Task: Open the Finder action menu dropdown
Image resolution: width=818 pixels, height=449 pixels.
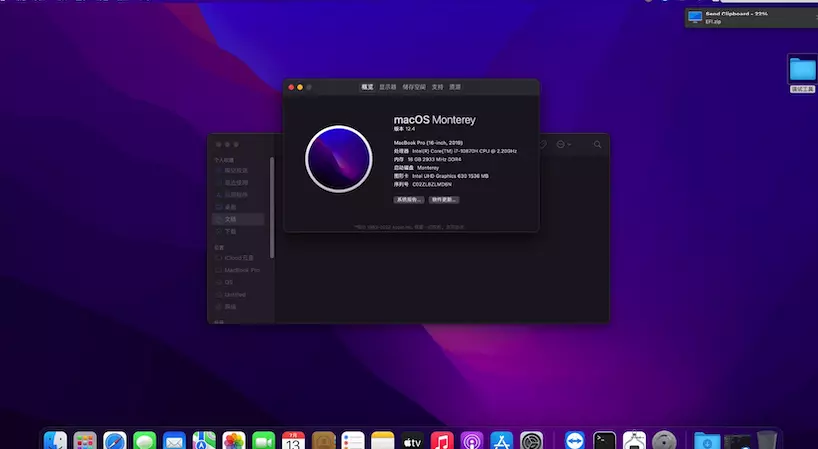Action: click(563, 144)
